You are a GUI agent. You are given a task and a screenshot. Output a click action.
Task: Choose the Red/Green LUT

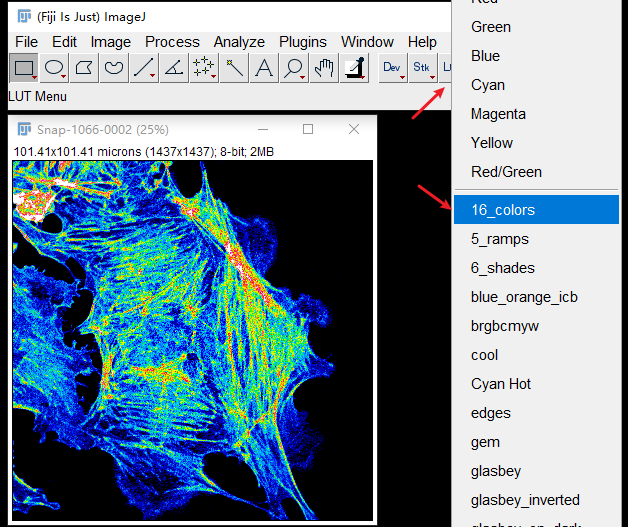tap(536, 172)
